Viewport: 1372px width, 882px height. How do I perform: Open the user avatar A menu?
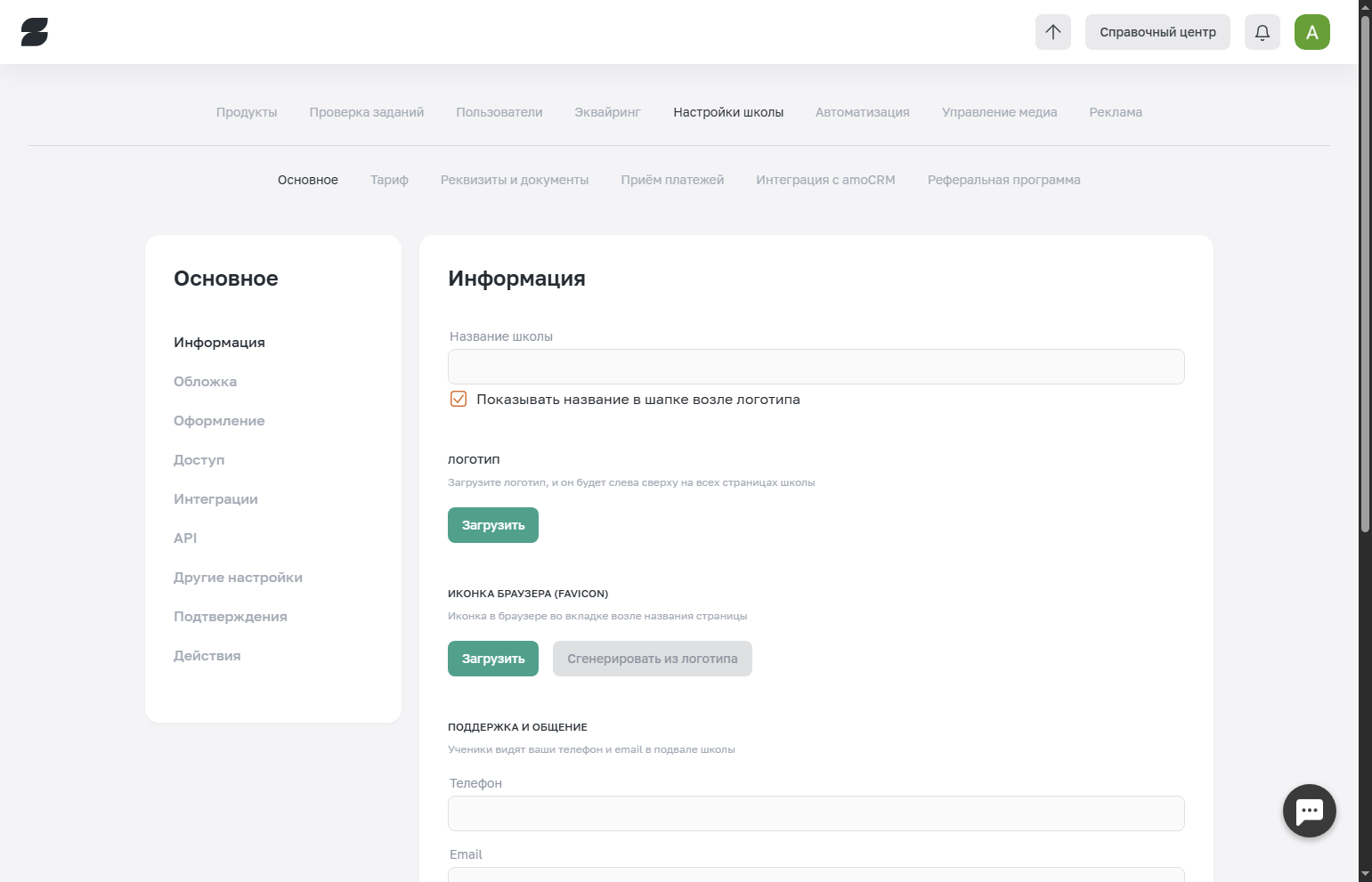pos(1312,32)
